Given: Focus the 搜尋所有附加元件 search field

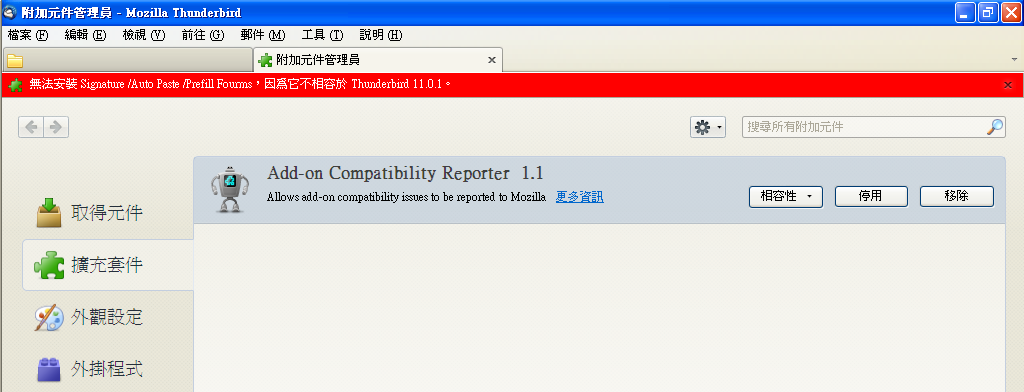Looking at the screenshot, I should [x=874, y=127].
